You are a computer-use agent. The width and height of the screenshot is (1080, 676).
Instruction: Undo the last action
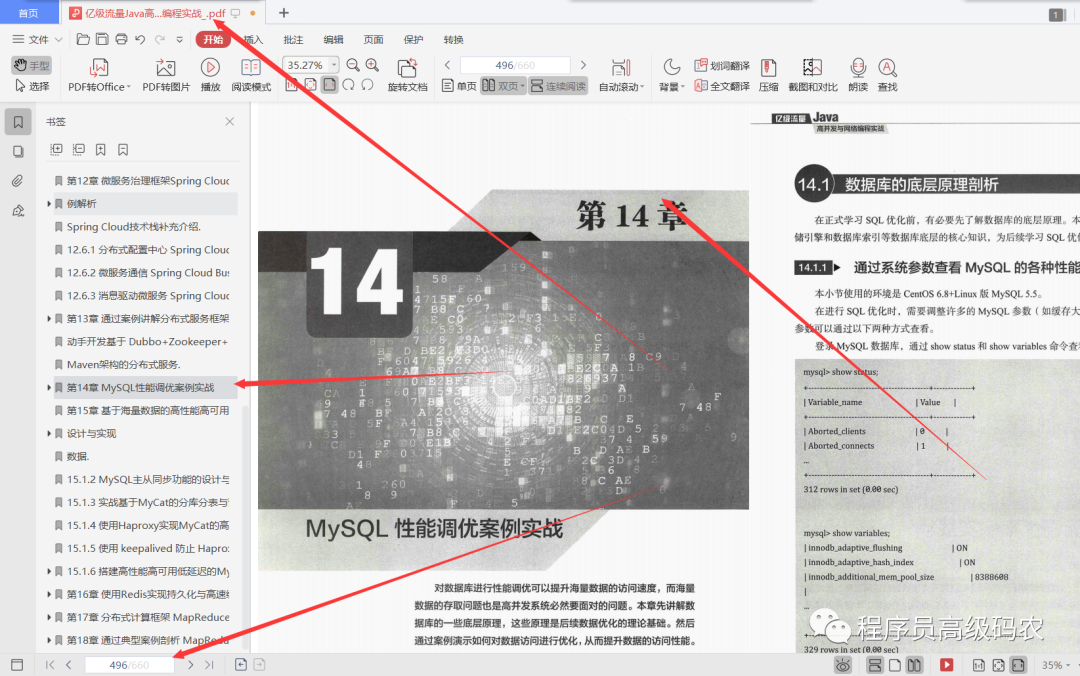141,39
